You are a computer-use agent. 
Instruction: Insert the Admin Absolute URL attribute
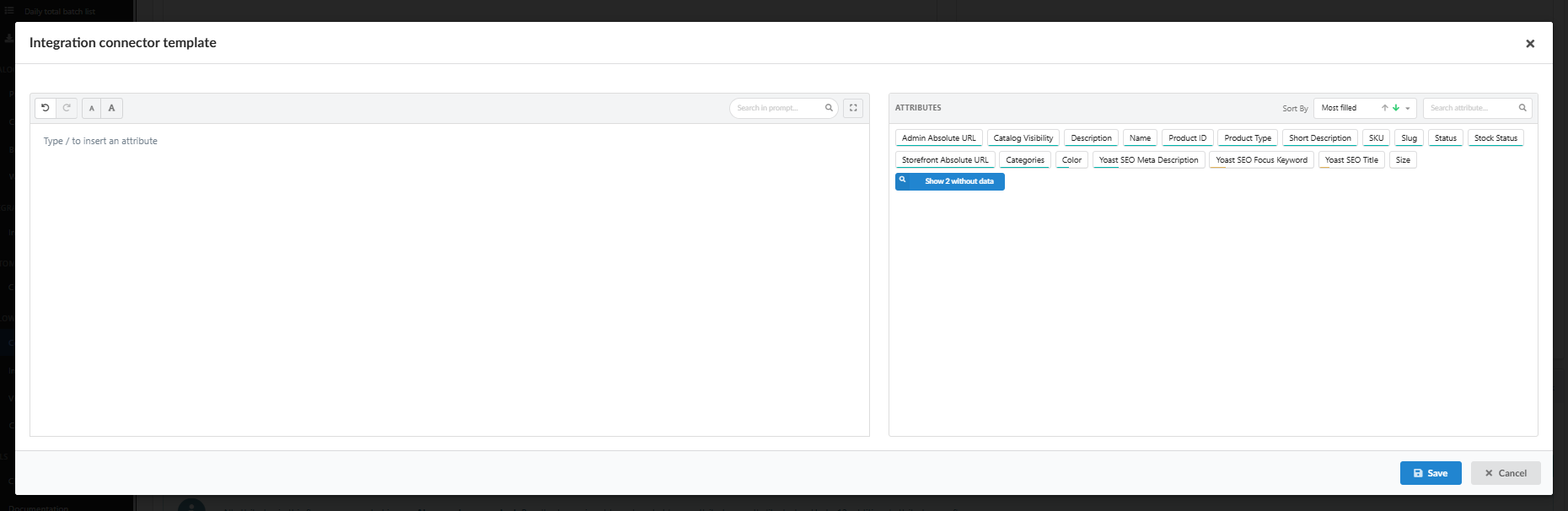click(x=939, y=138)
